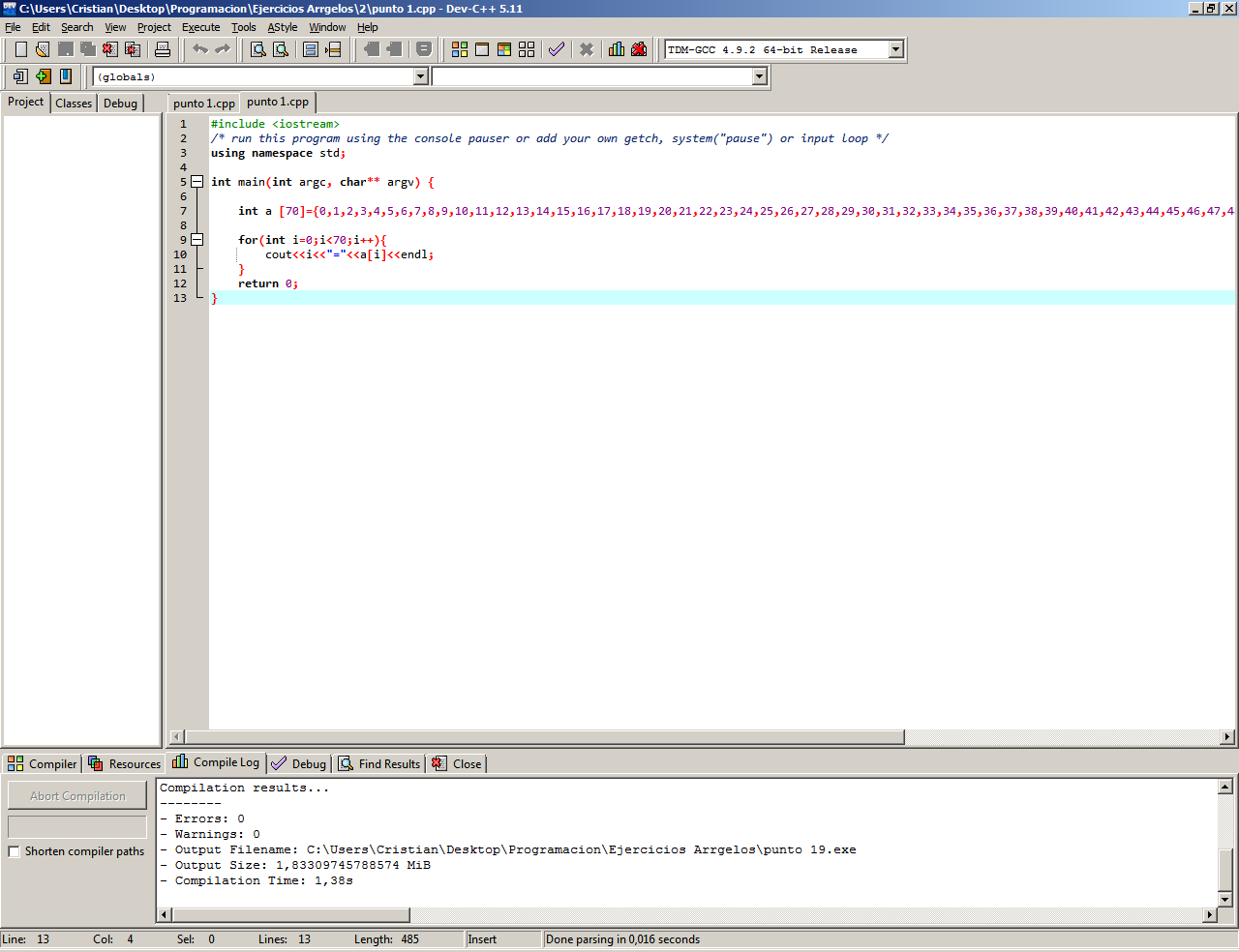Click the Rebuild All toolbar icon
The width and height of the screenshot is (1239, 952).
coord(527,49)
